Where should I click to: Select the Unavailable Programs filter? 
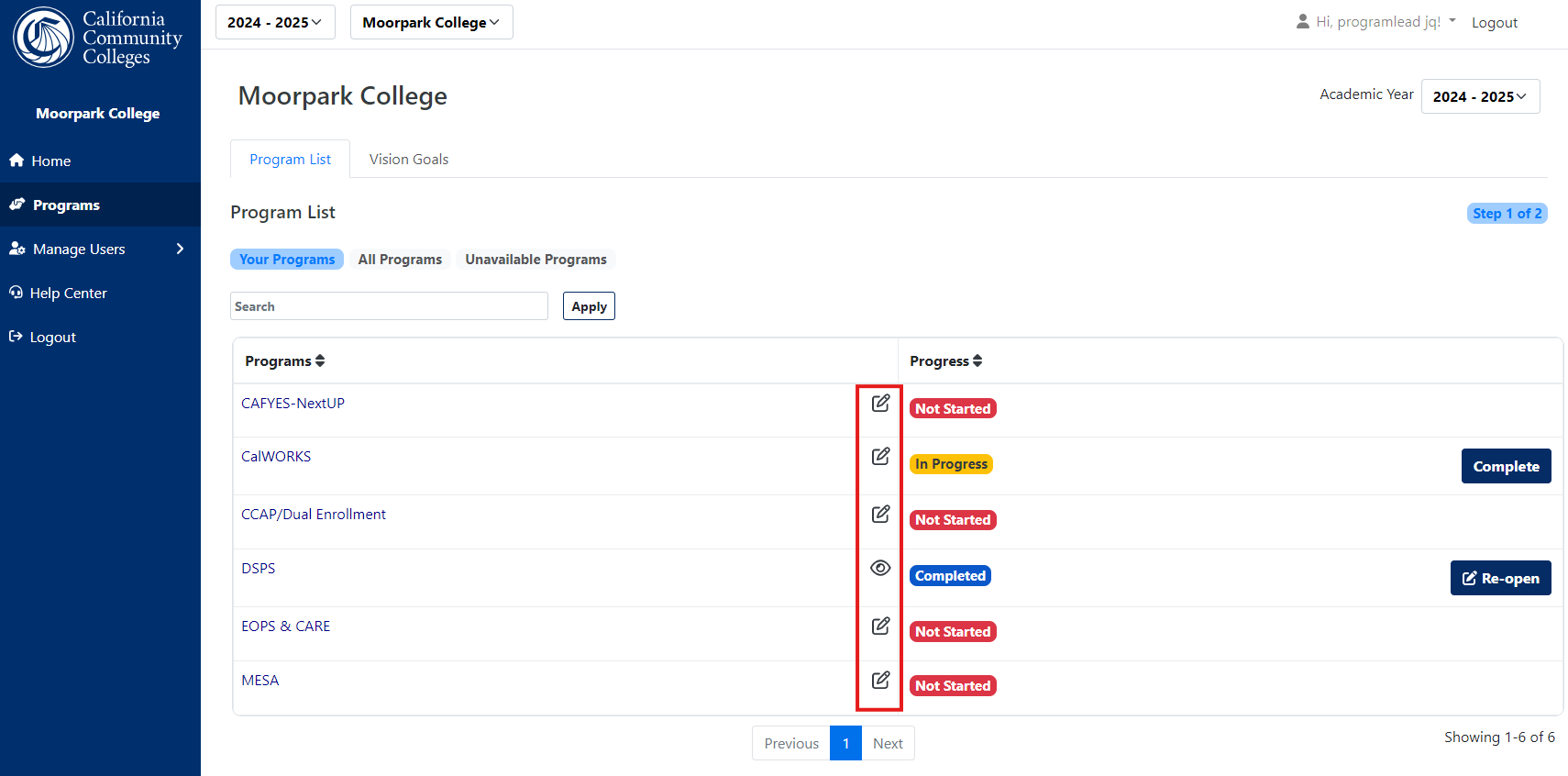[536, 260]
